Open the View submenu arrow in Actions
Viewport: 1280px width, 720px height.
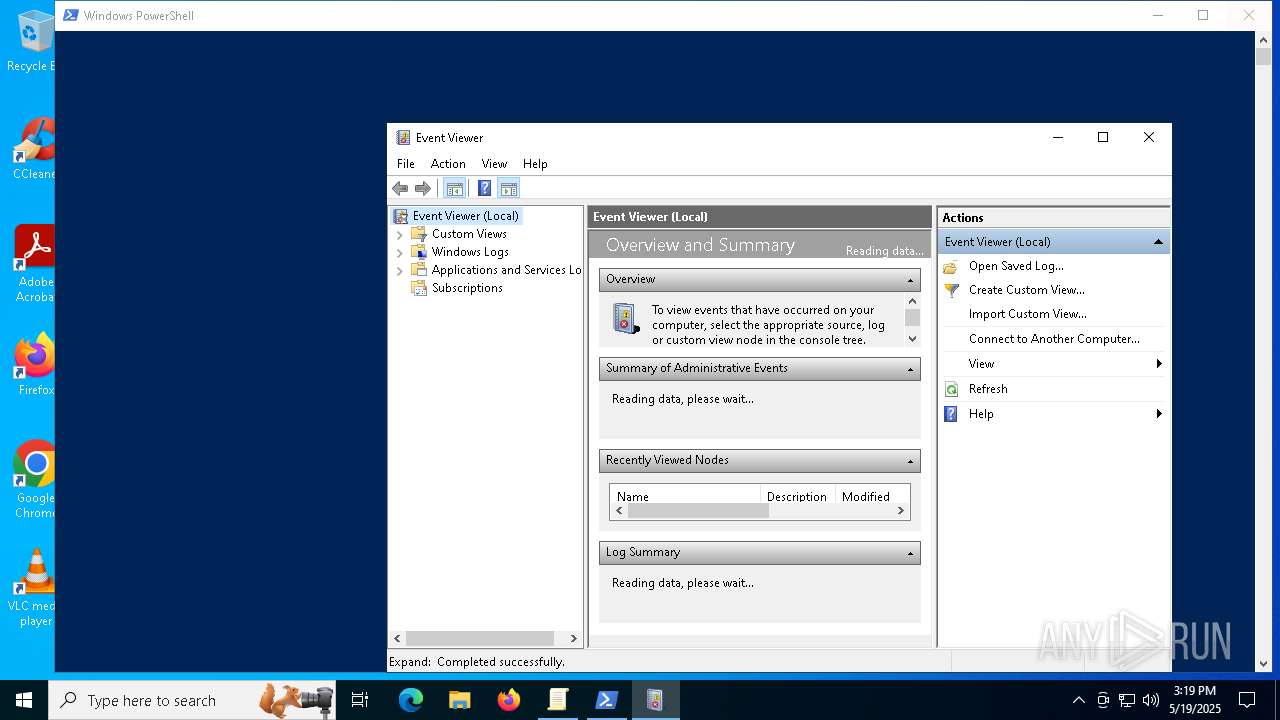1159,364
